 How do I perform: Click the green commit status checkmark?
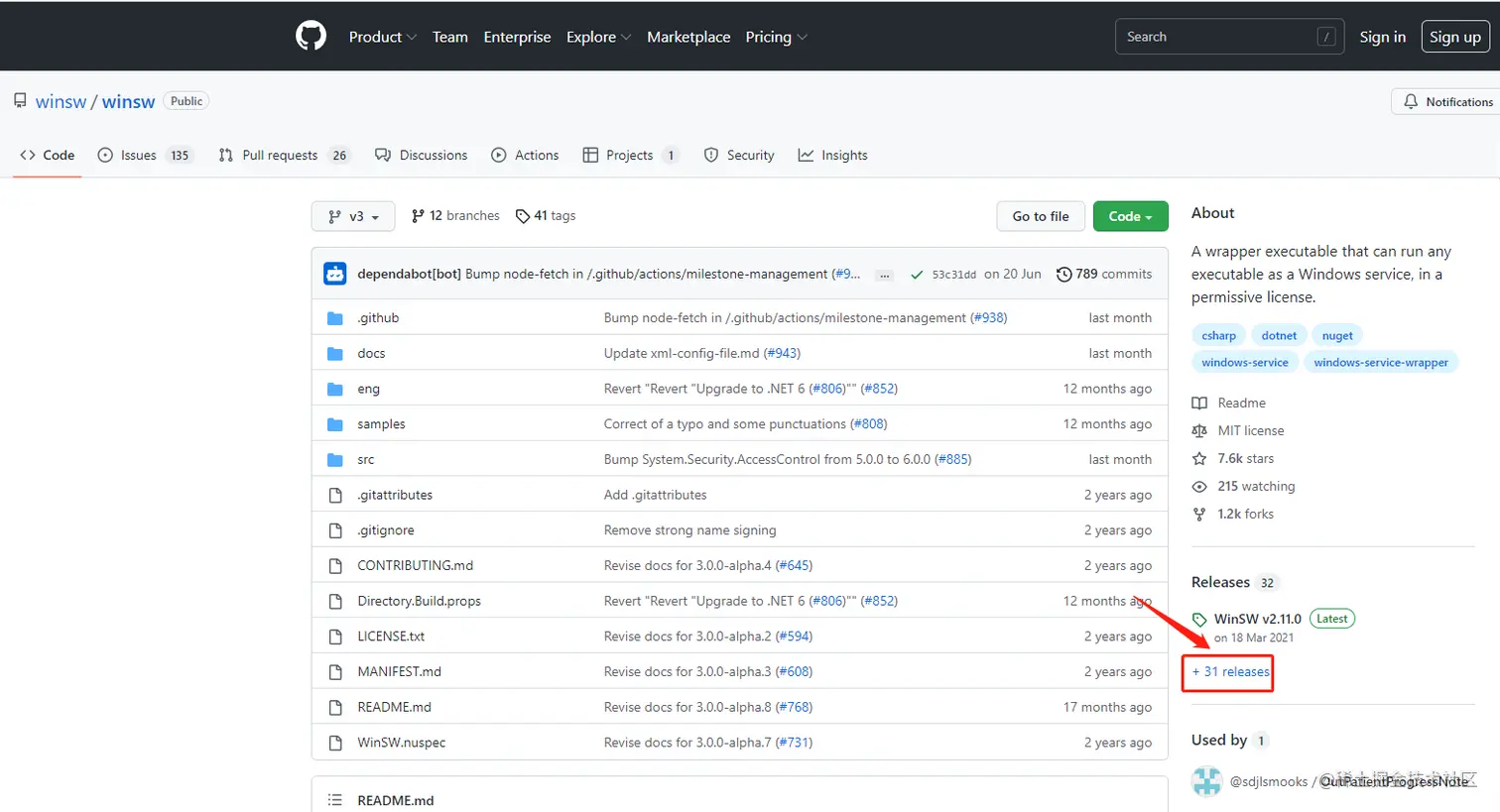(x=917, y=275)
